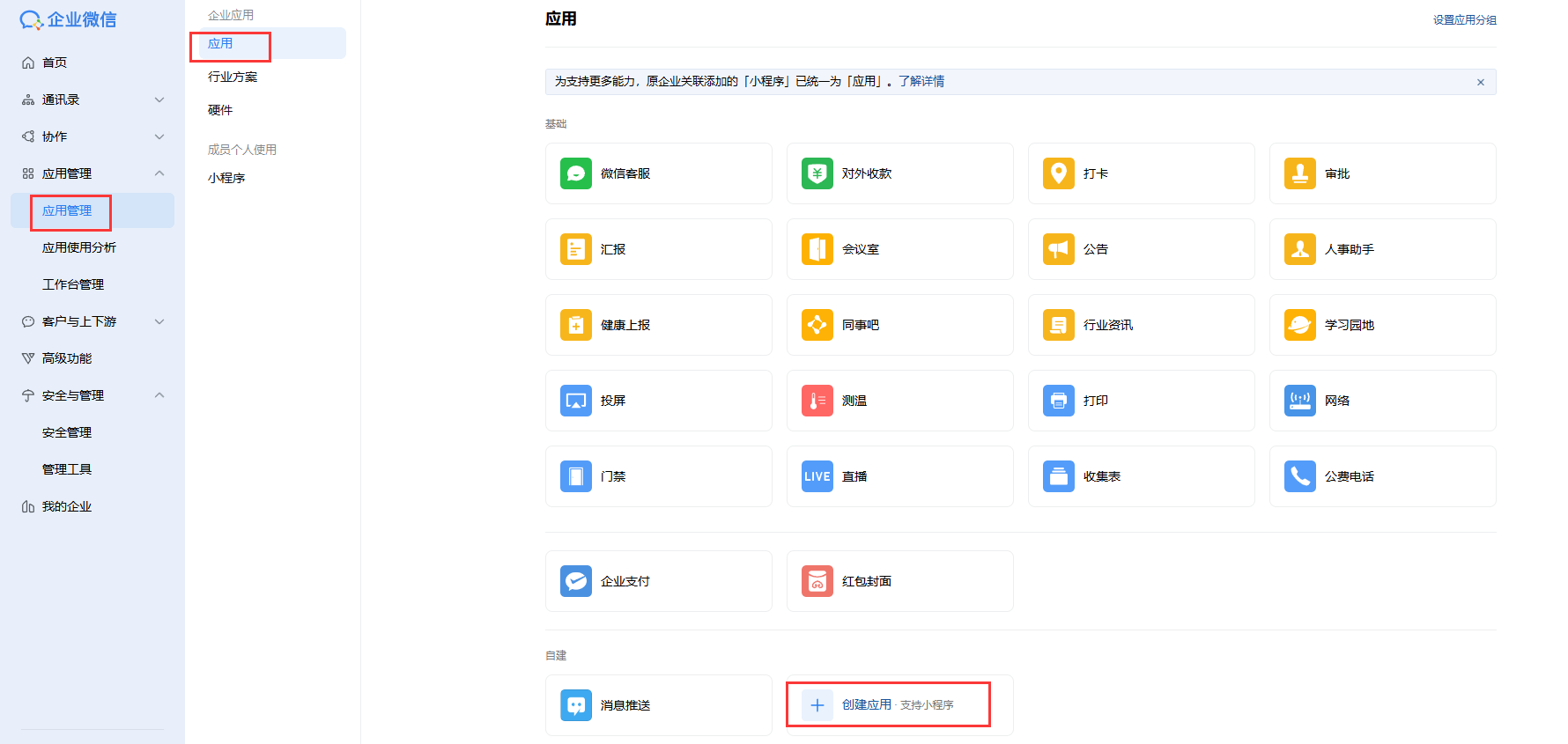Click the plus icon for 创建应用
The height and width of the screenshot is (744, 1568).
(x=817, y=705)
